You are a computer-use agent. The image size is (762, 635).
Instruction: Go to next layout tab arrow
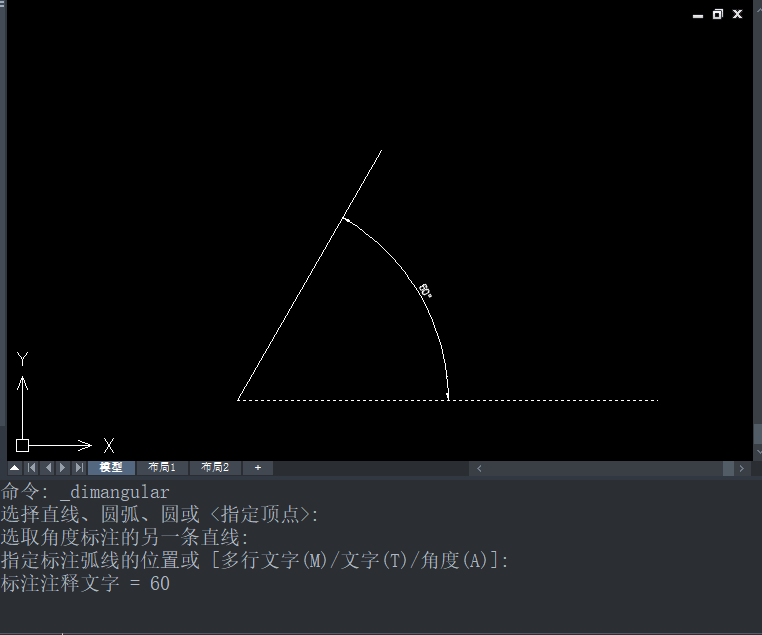coord(62,468)
